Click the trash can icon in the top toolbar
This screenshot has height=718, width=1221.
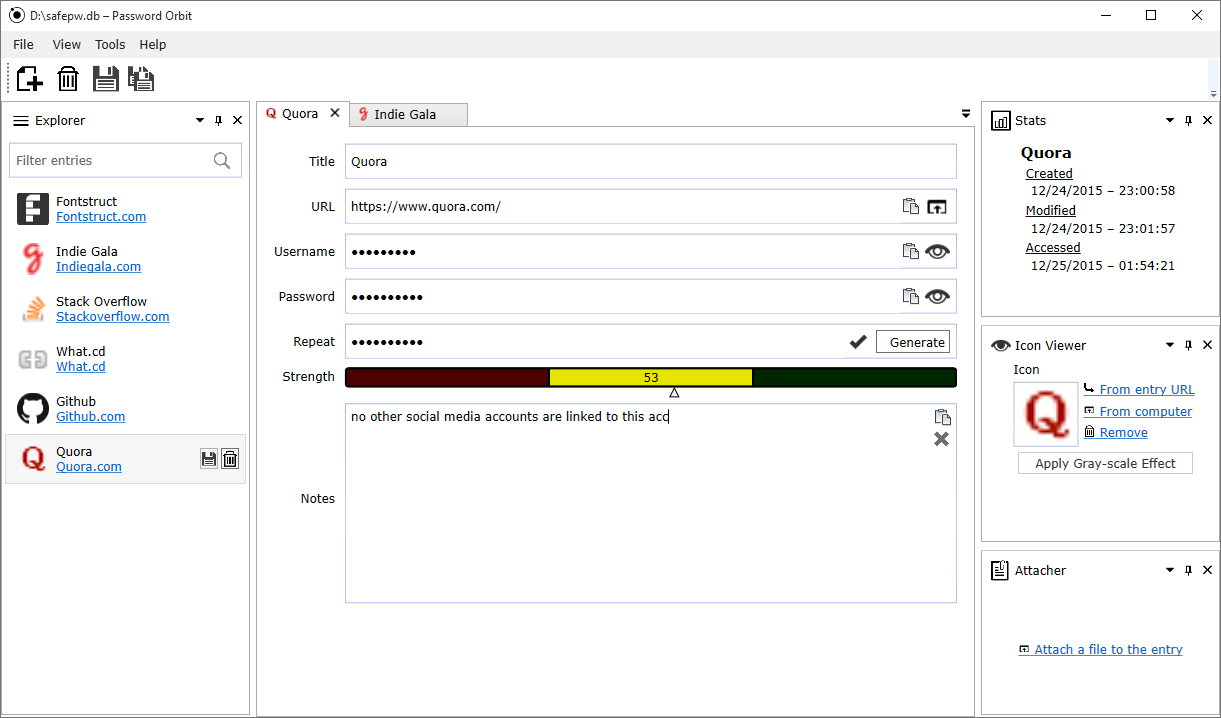(68, 79)
